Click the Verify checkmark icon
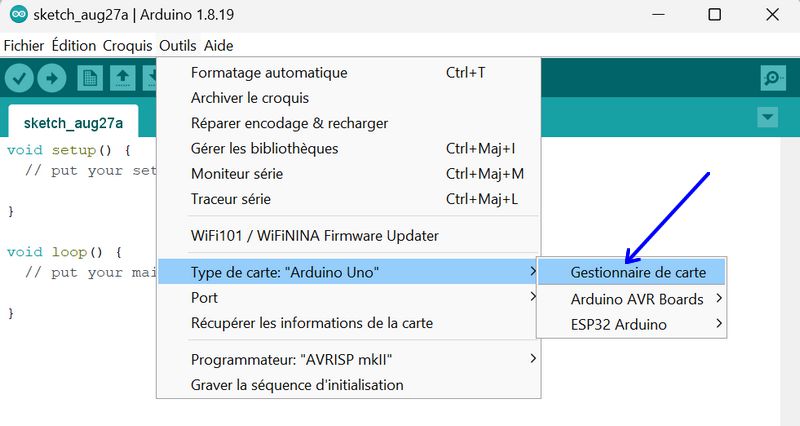This screenshot has height=426, width=800. pos(19,78)
